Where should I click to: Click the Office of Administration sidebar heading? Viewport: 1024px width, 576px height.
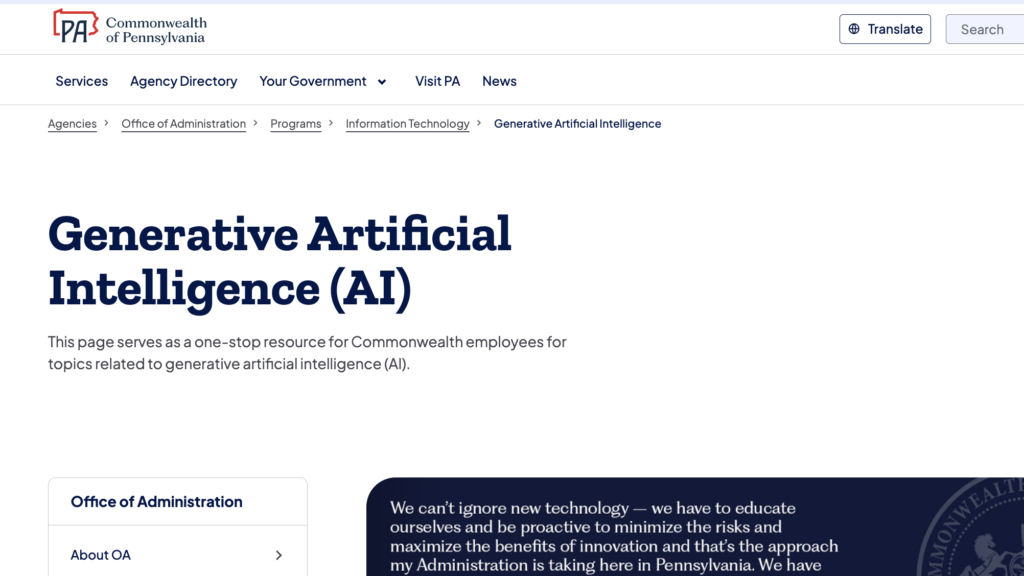[157, 502]
